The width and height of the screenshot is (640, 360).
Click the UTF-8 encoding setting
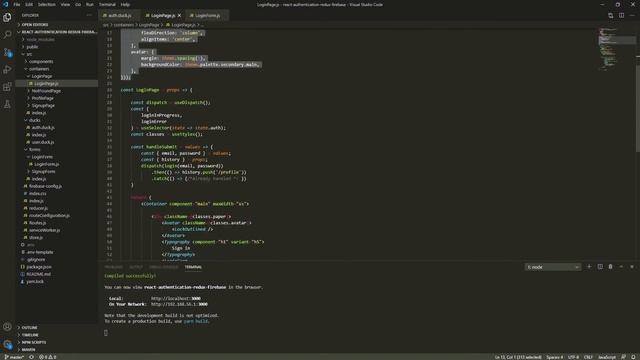point(573,357)
